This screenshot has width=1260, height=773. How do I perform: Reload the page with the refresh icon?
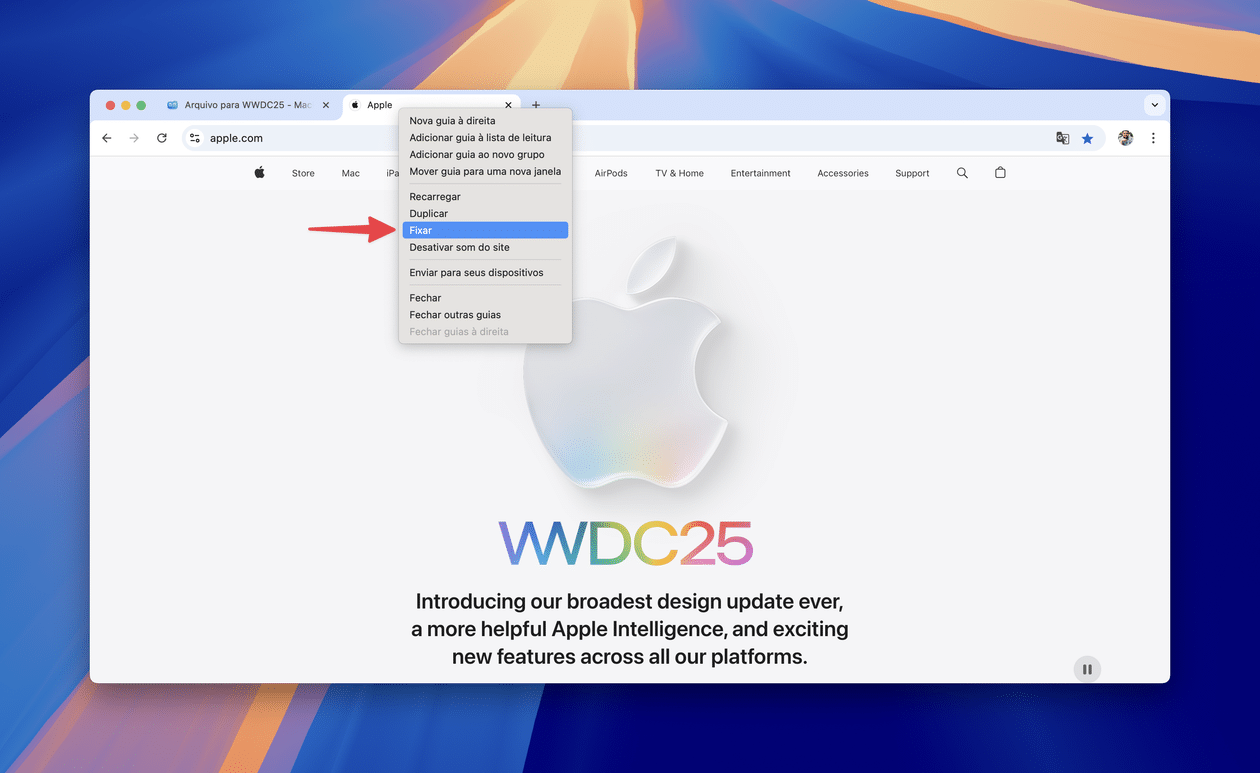[162, 138]
